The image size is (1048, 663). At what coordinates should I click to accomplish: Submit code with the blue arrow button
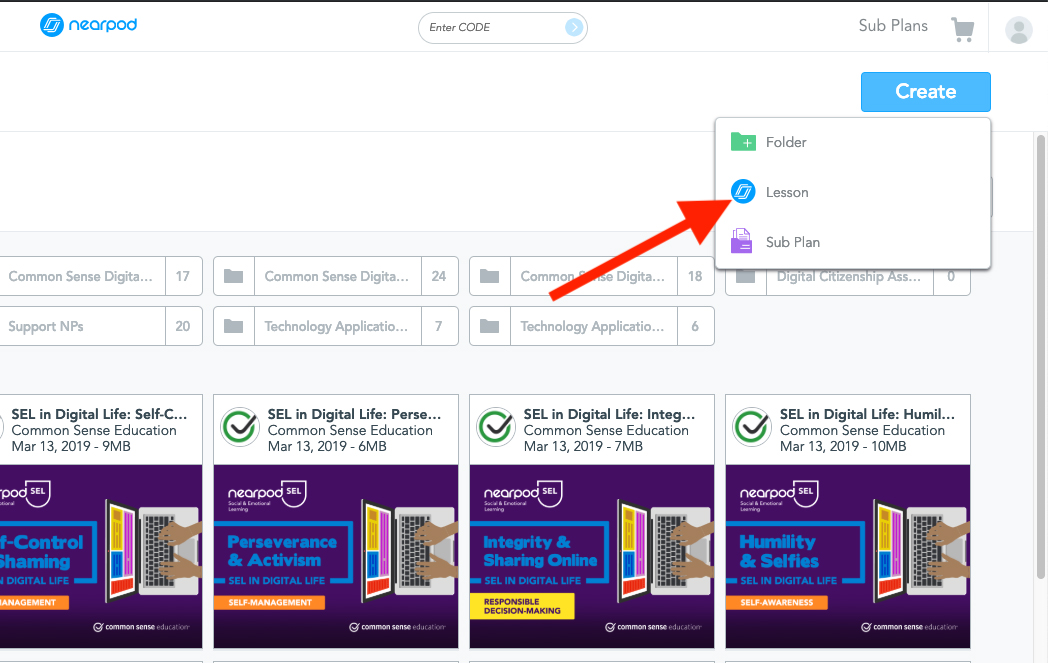(x=573, y=27)
